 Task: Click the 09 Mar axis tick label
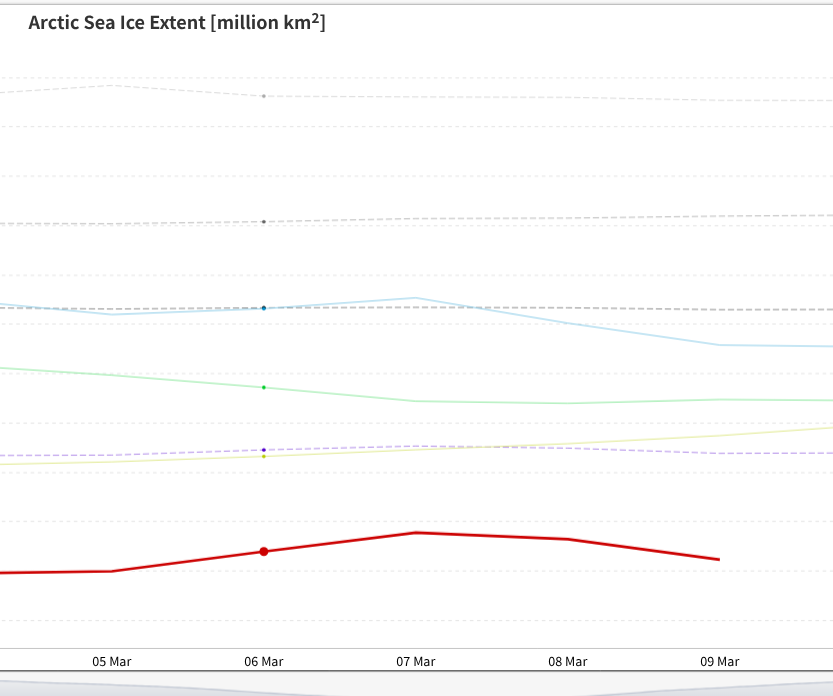point(719,661)
